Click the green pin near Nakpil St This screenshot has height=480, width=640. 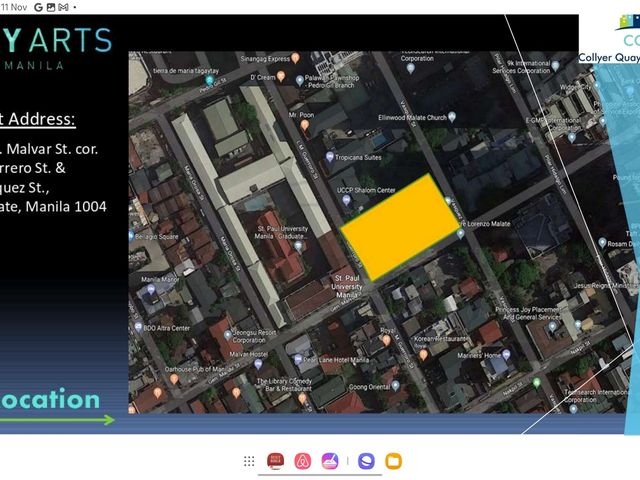point(537,382)
